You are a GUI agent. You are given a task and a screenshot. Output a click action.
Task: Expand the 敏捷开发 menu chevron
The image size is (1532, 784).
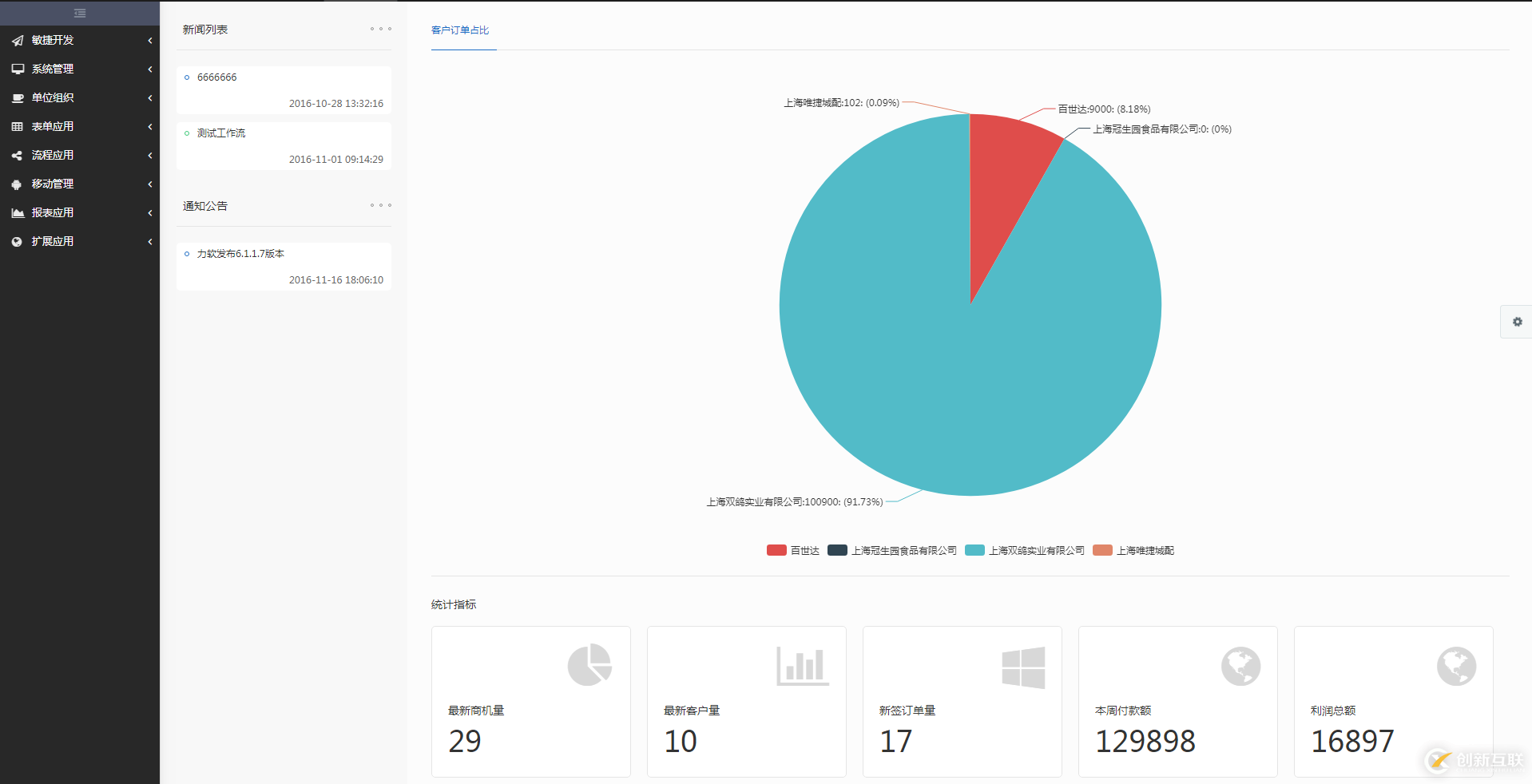149,41
